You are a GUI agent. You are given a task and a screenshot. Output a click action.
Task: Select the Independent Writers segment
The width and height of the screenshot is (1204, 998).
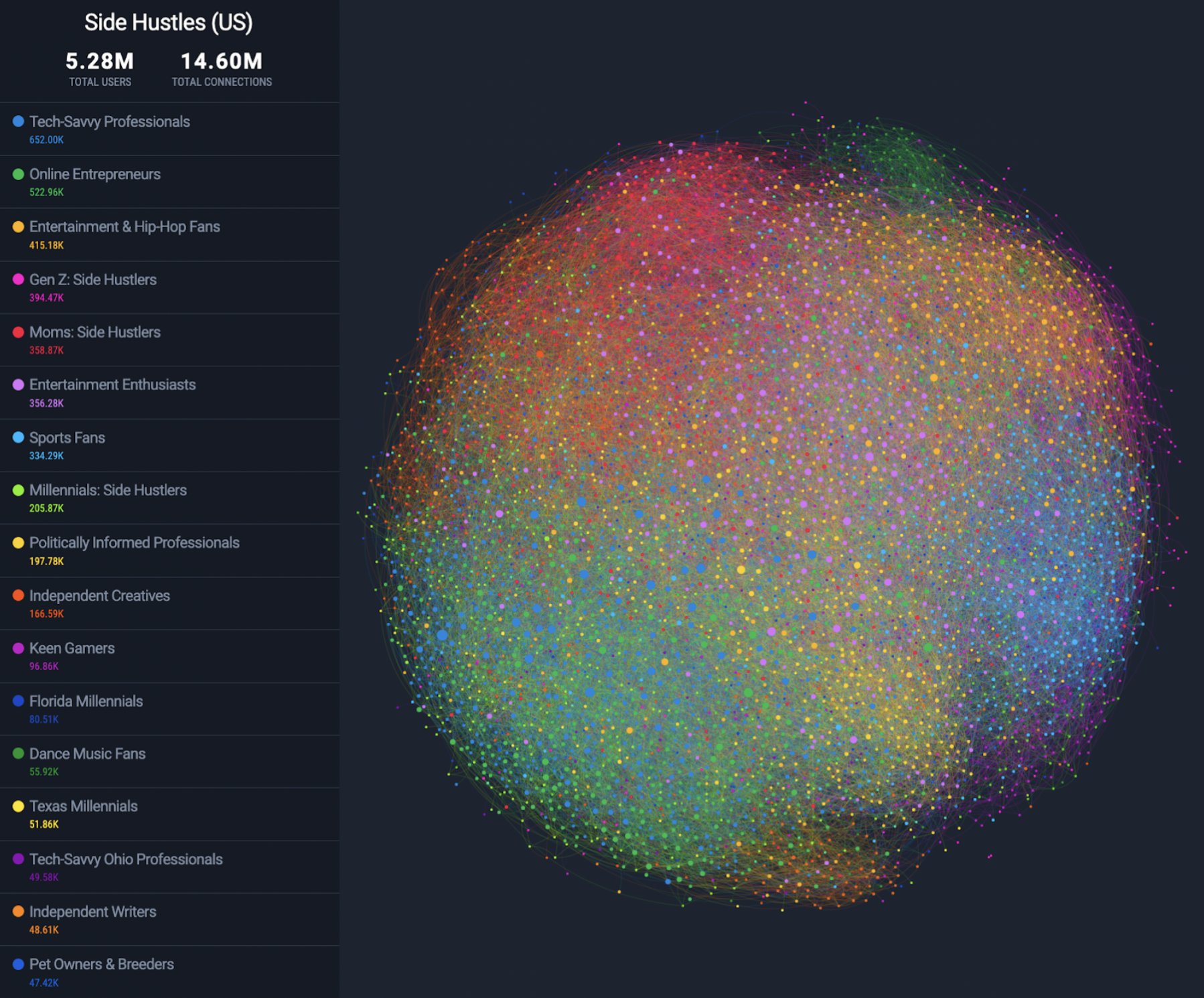[x=169, y=920]
